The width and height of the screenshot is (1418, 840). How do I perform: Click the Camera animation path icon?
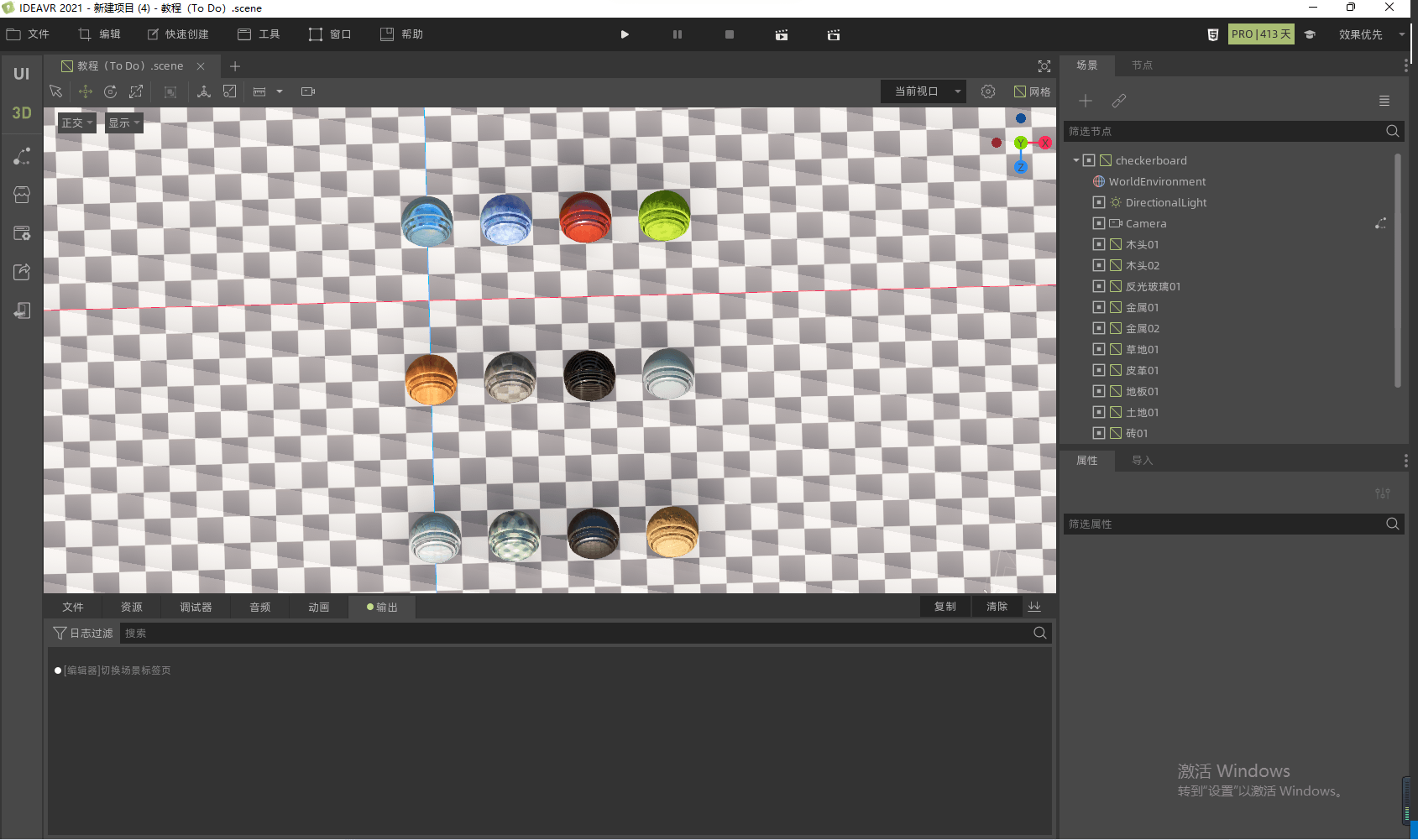[1380, 223]
